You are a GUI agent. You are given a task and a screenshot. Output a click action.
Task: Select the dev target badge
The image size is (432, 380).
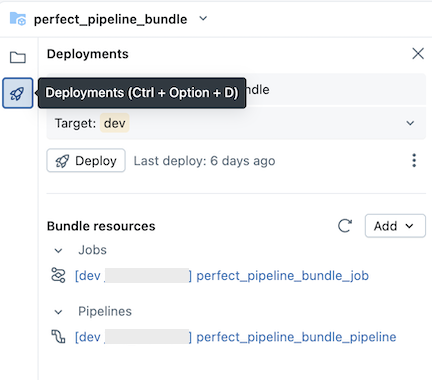coord(115,123)
